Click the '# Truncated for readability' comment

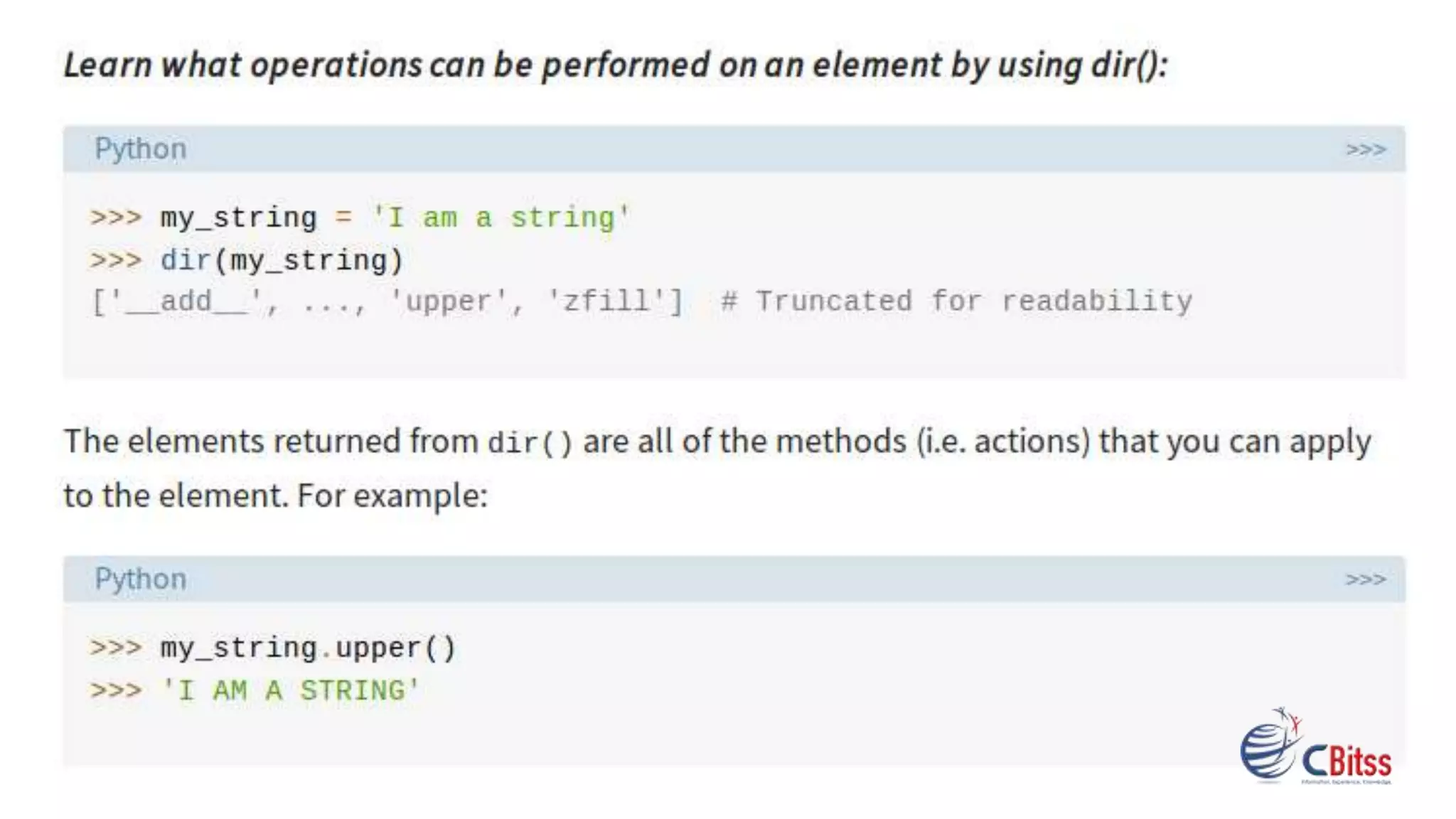pyautogui.click(x=956, y=301)
